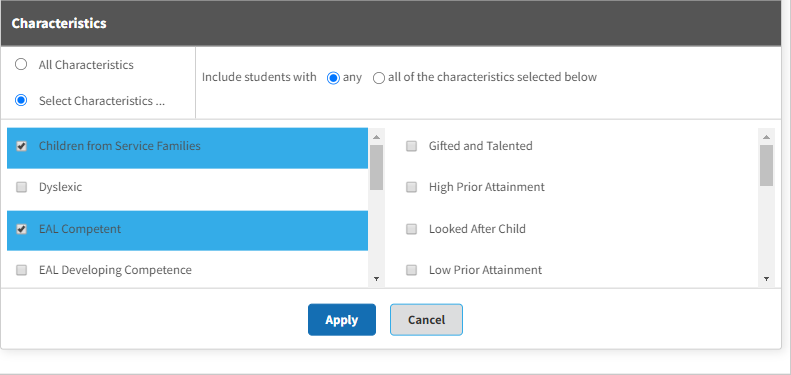This screenshot has height=375, width=791.
Task: Uncheck the EAL Competent checkbox
Action: tap(21, 229)
